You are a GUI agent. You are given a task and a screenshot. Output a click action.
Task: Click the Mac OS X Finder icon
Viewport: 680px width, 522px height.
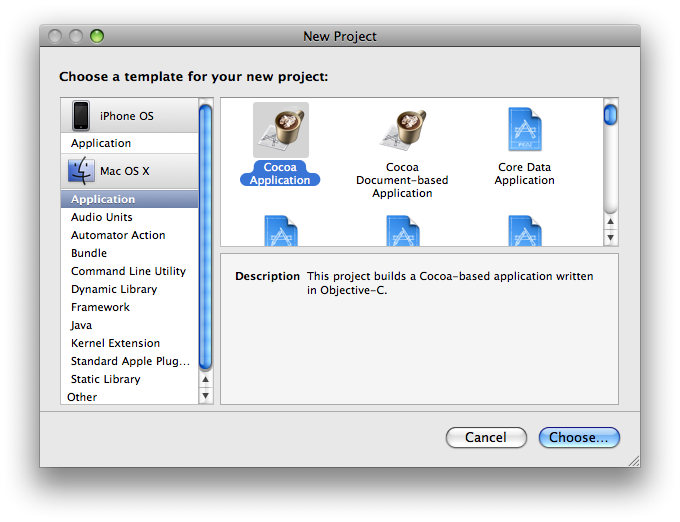click(x=81, y=171)
